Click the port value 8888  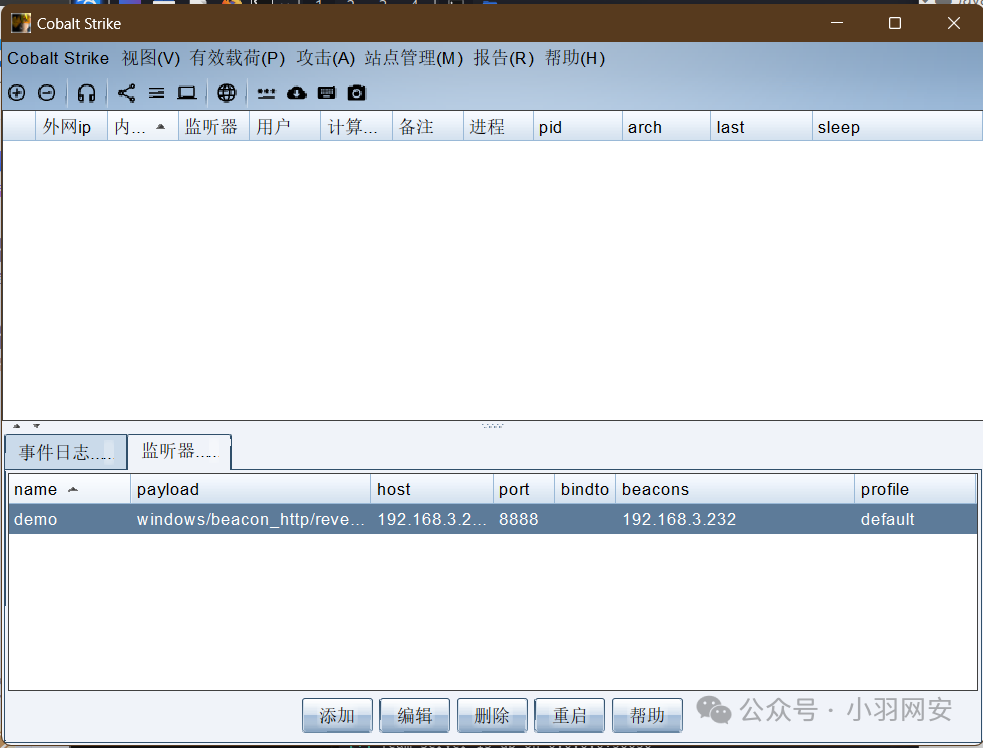523,519
